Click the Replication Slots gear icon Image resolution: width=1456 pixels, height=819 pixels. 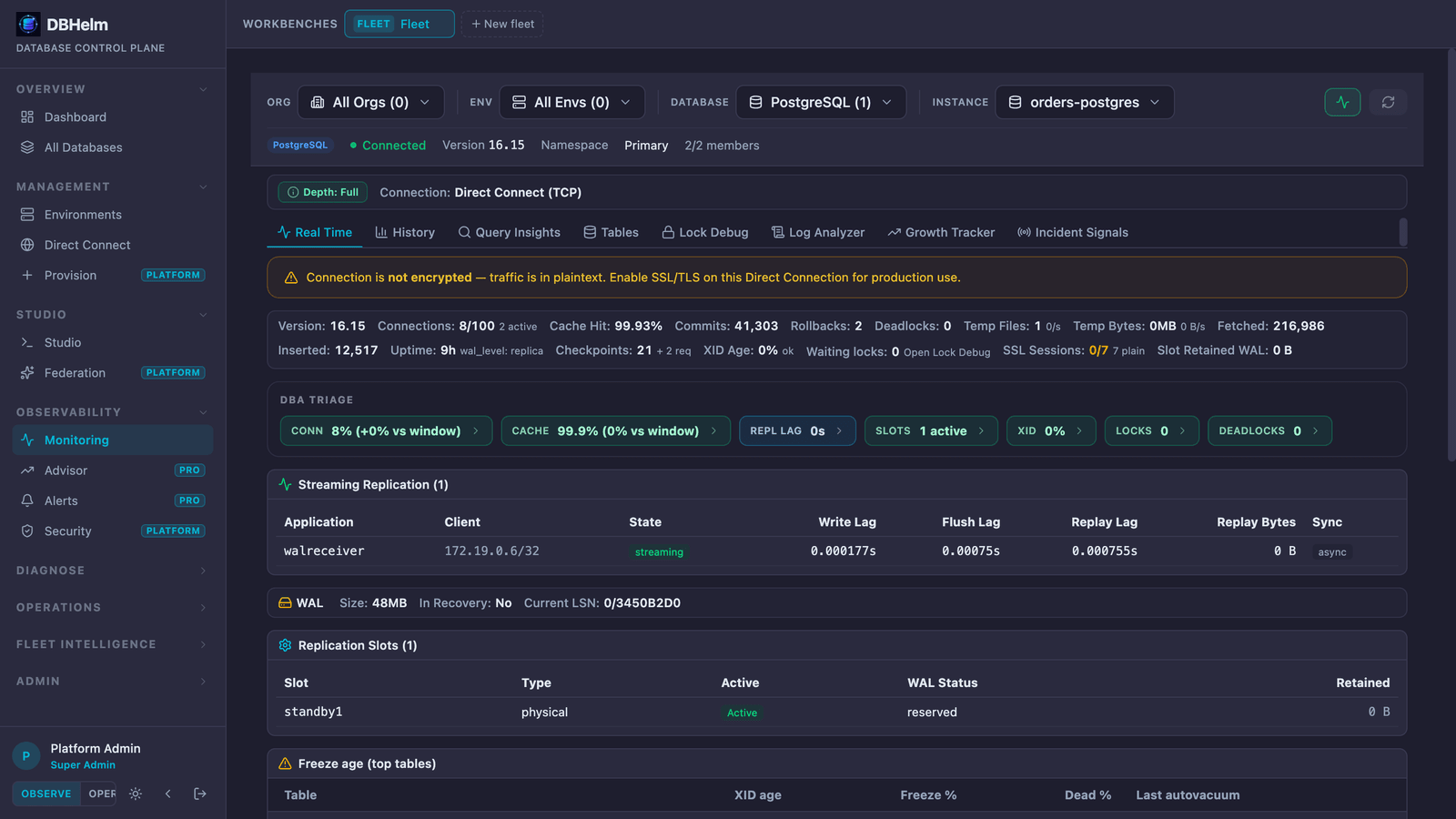[x=285, y=645]
